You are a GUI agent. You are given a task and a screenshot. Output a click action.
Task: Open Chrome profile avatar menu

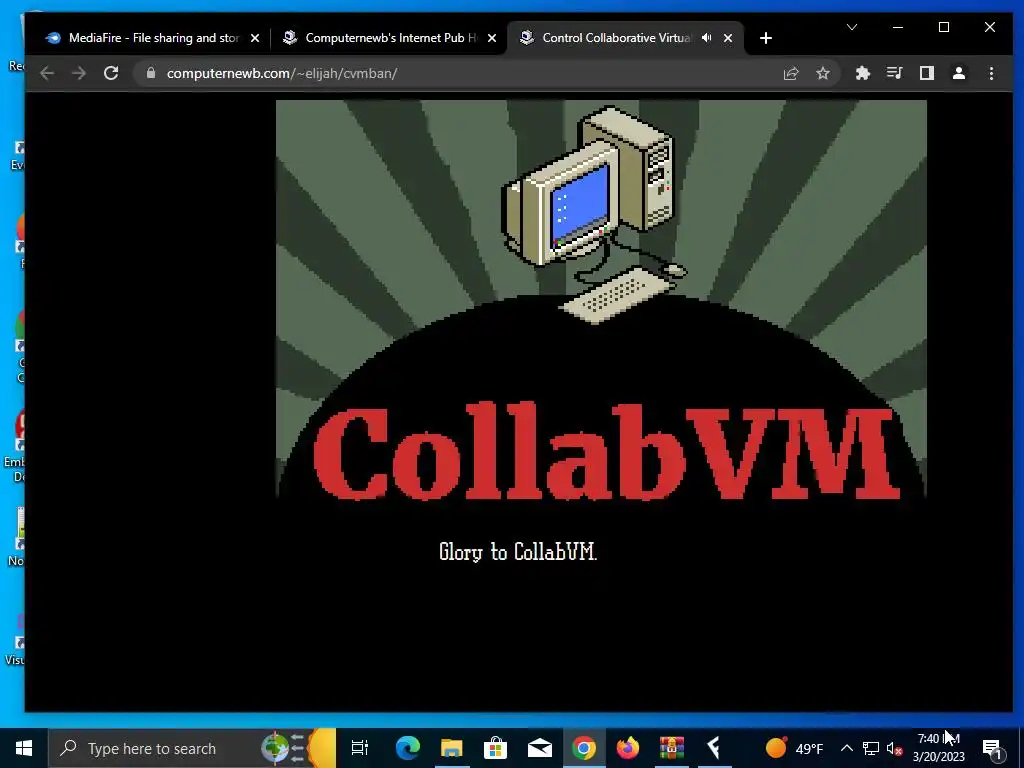(x=959, y=73)
